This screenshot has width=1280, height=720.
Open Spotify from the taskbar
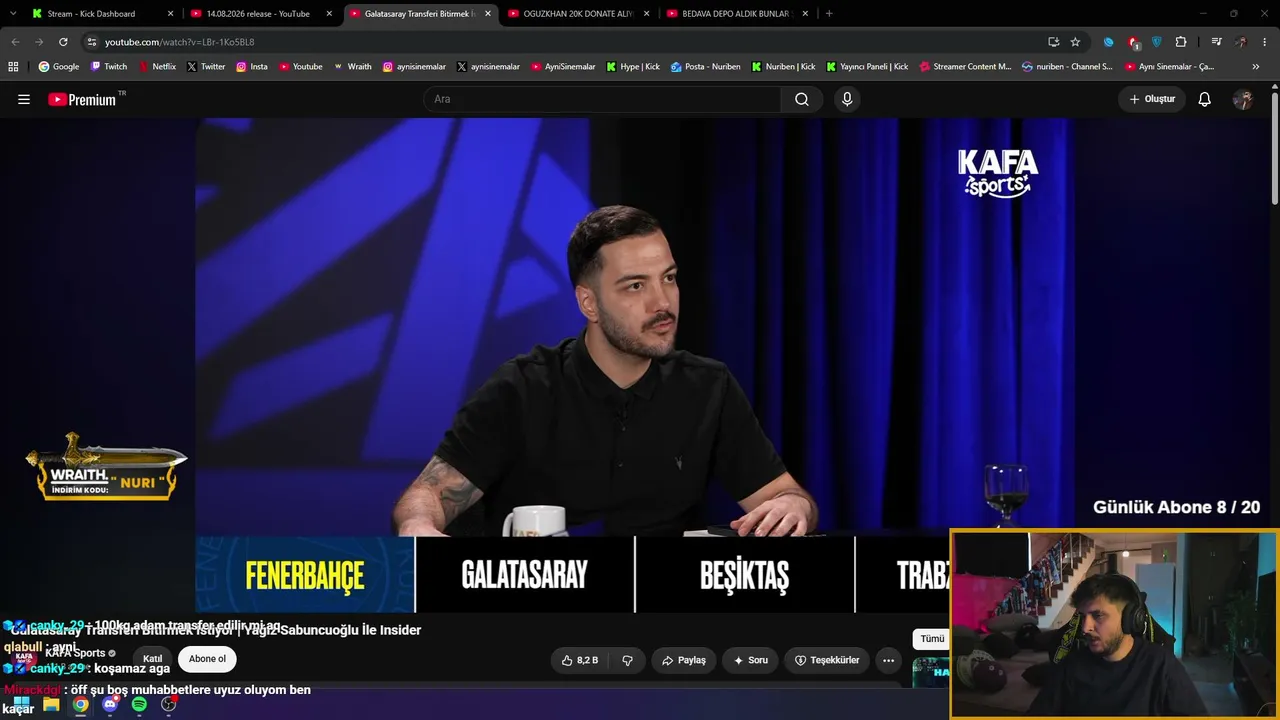tap(139, 704)
